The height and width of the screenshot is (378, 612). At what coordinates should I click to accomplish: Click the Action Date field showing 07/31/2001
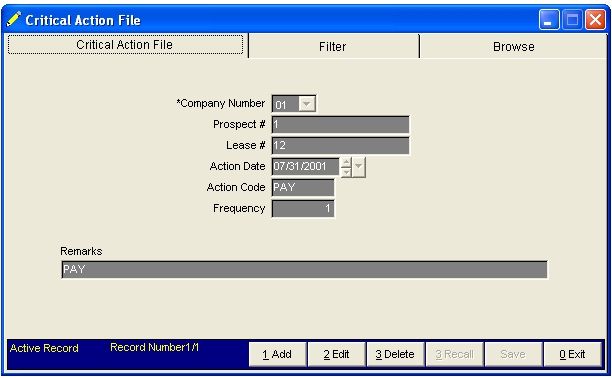(x=306, y=166)
